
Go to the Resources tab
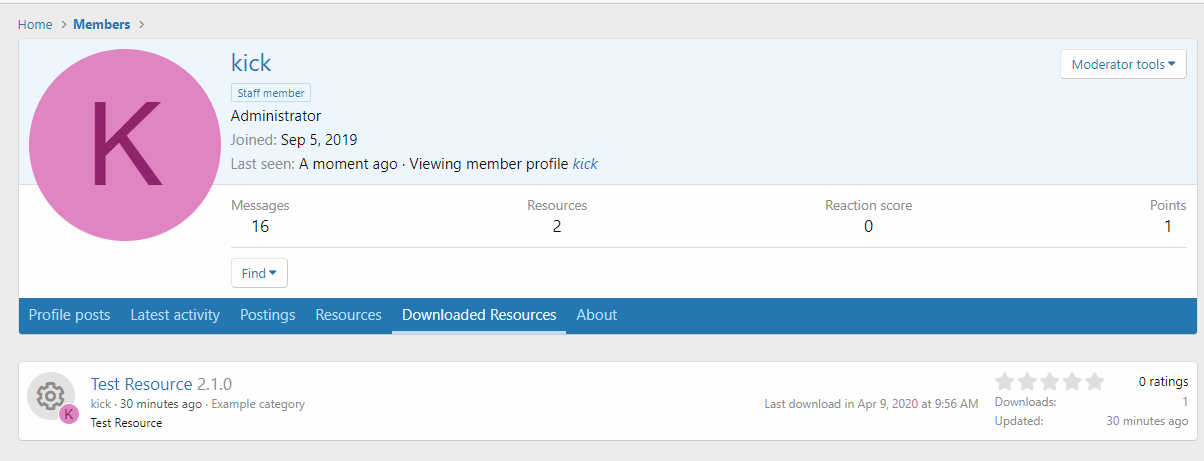(348, 315)
